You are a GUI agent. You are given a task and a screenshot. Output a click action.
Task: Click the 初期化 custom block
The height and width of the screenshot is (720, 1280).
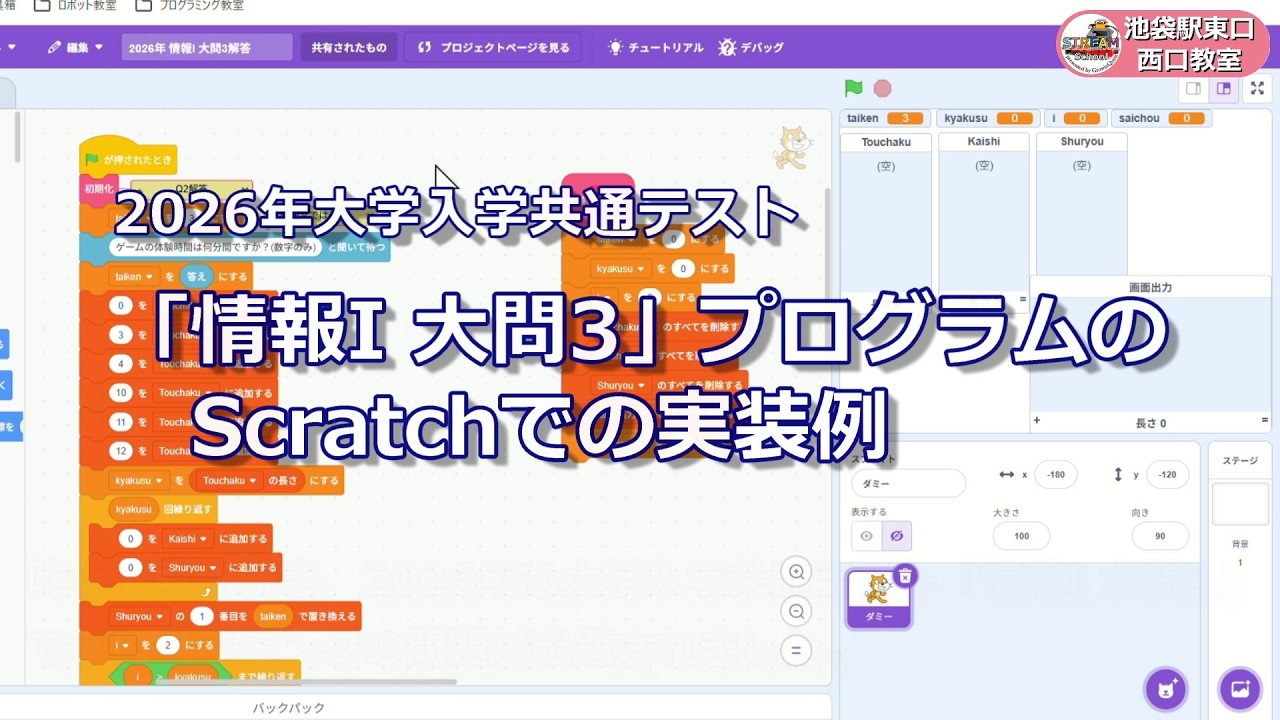point(100,187)
